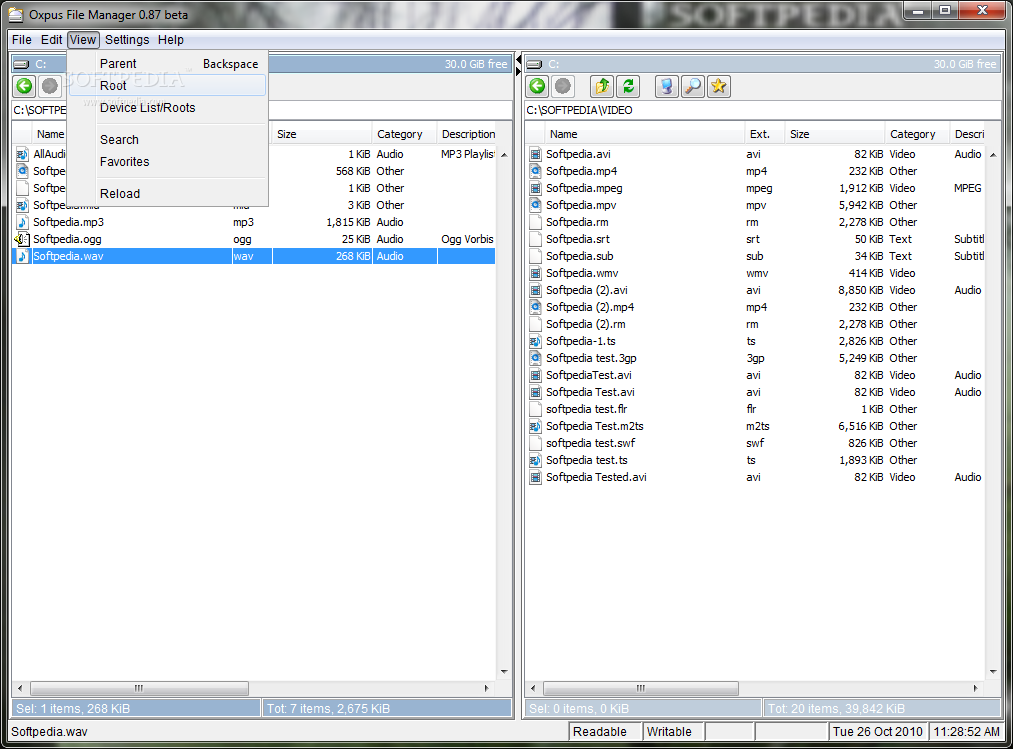1013x749 pixels.
Task: Select softpedia test.flr file row
Action: pos(757,409)
